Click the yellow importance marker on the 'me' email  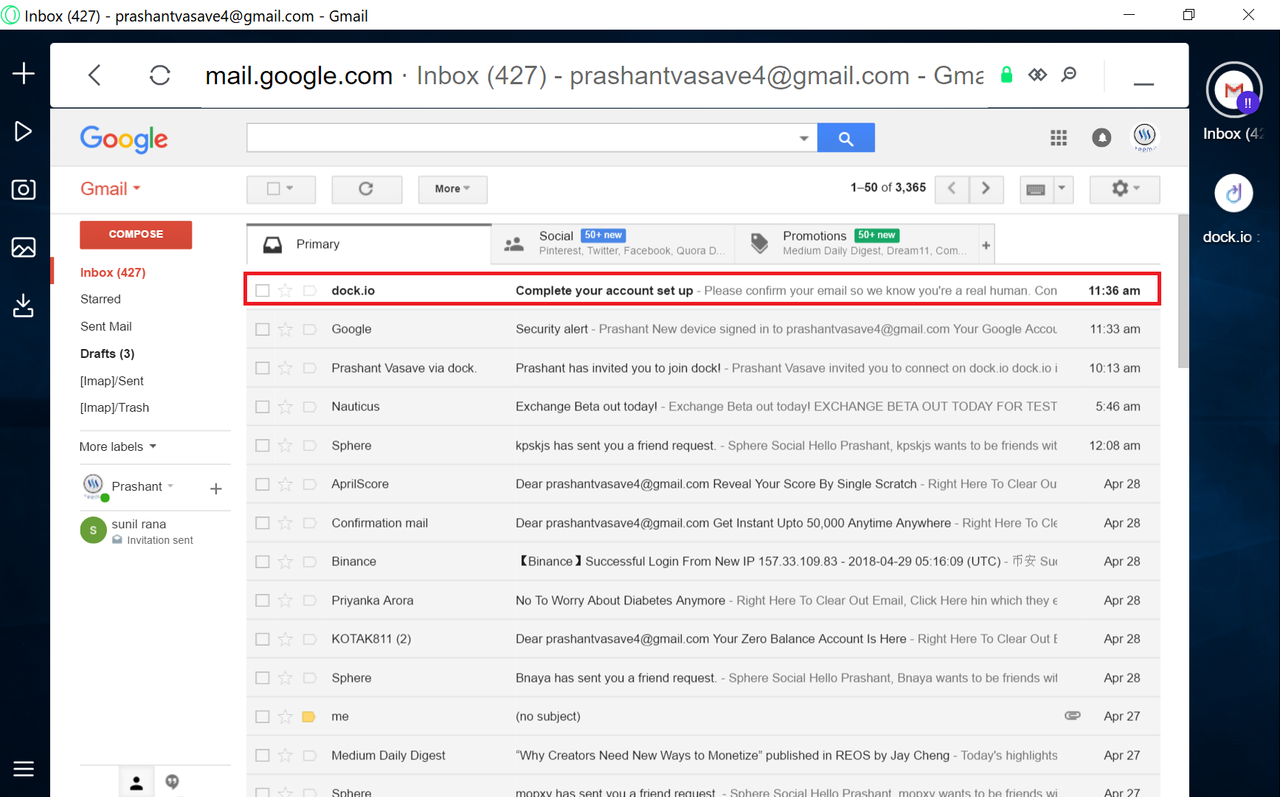[309, 717]
